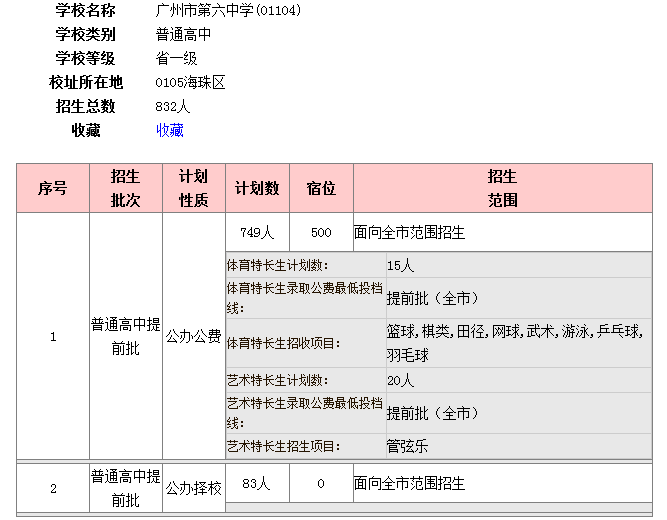Select school name 广州市第六中学(01104)

[x=228, y=10]
